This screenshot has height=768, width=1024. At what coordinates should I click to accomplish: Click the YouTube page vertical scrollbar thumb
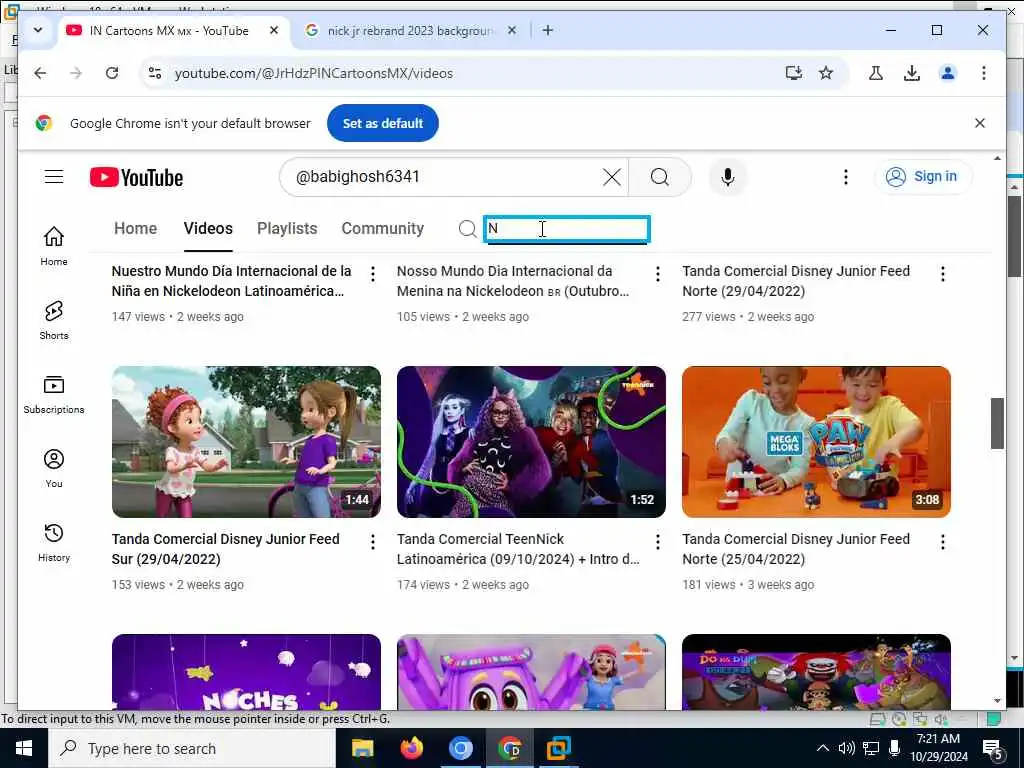tap(997, 423)
